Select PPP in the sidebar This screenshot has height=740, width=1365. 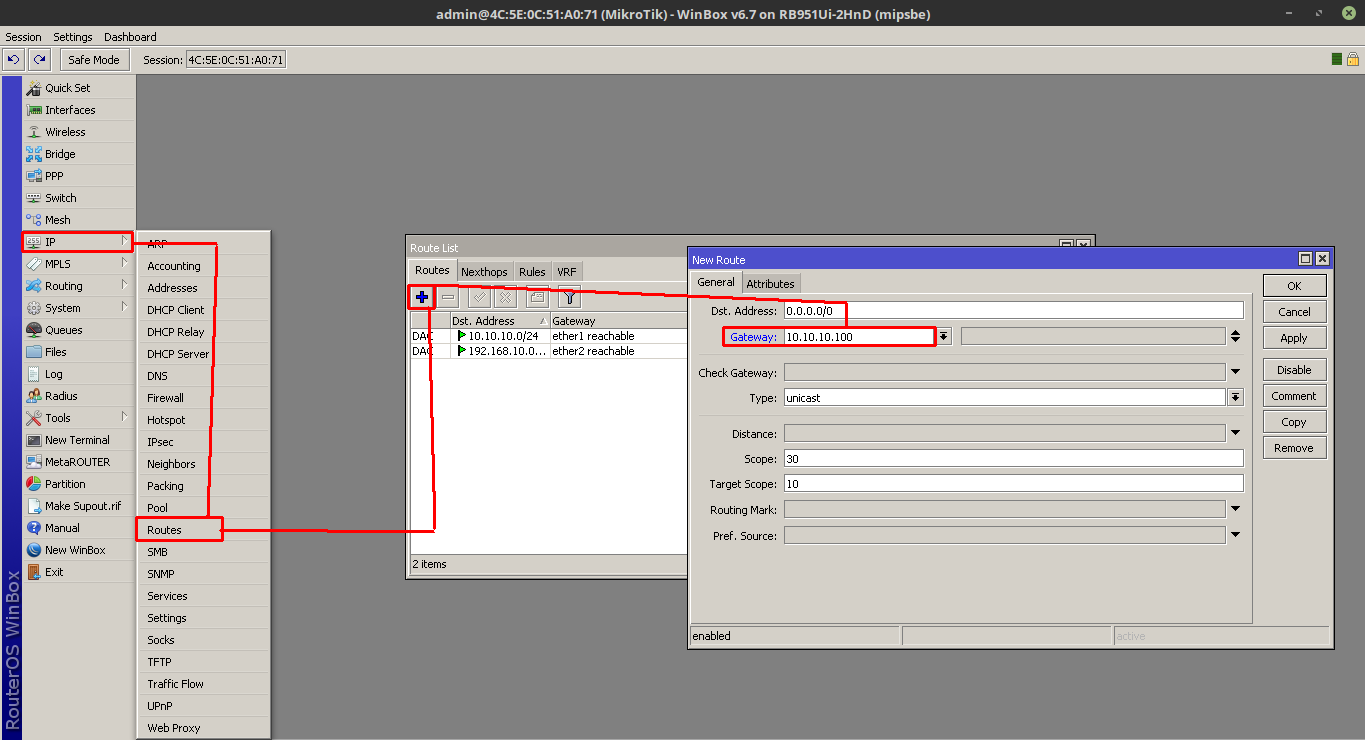pyautogui.click(x=79, y=176)
